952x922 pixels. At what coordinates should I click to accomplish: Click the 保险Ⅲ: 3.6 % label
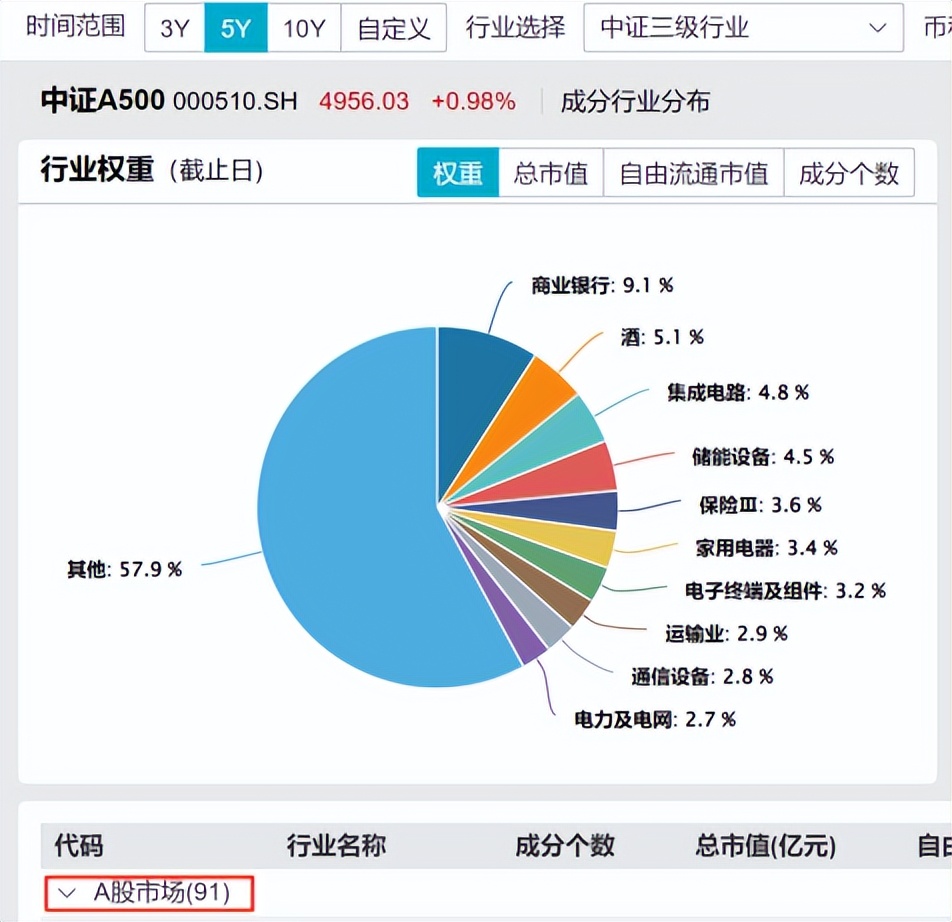760,504
